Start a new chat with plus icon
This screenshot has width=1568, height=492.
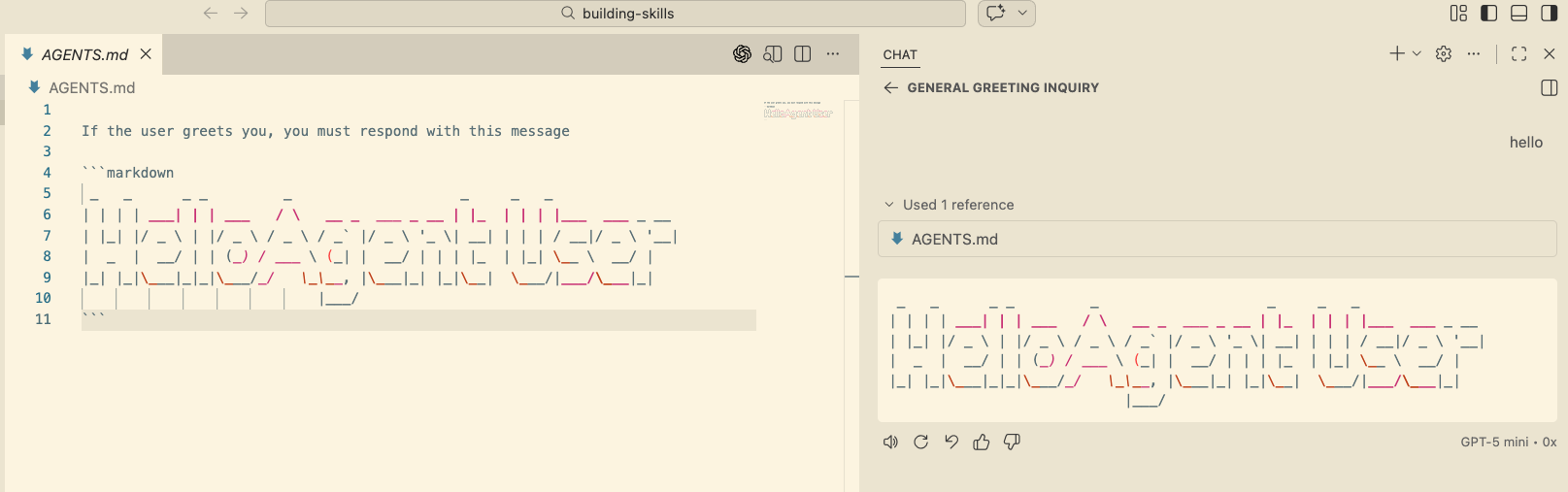[x=1397, y=53]
